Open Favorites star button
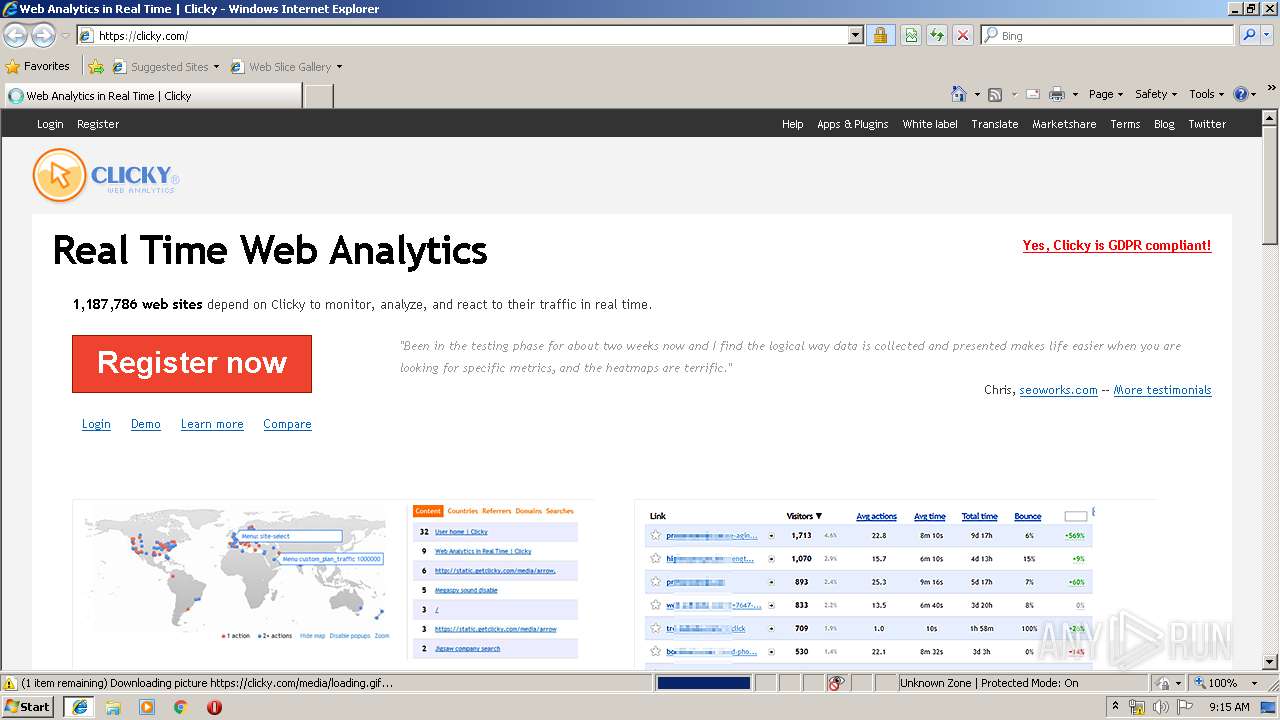The width and height of the screenshot is (1280, 720). click(x=38, y=66)
